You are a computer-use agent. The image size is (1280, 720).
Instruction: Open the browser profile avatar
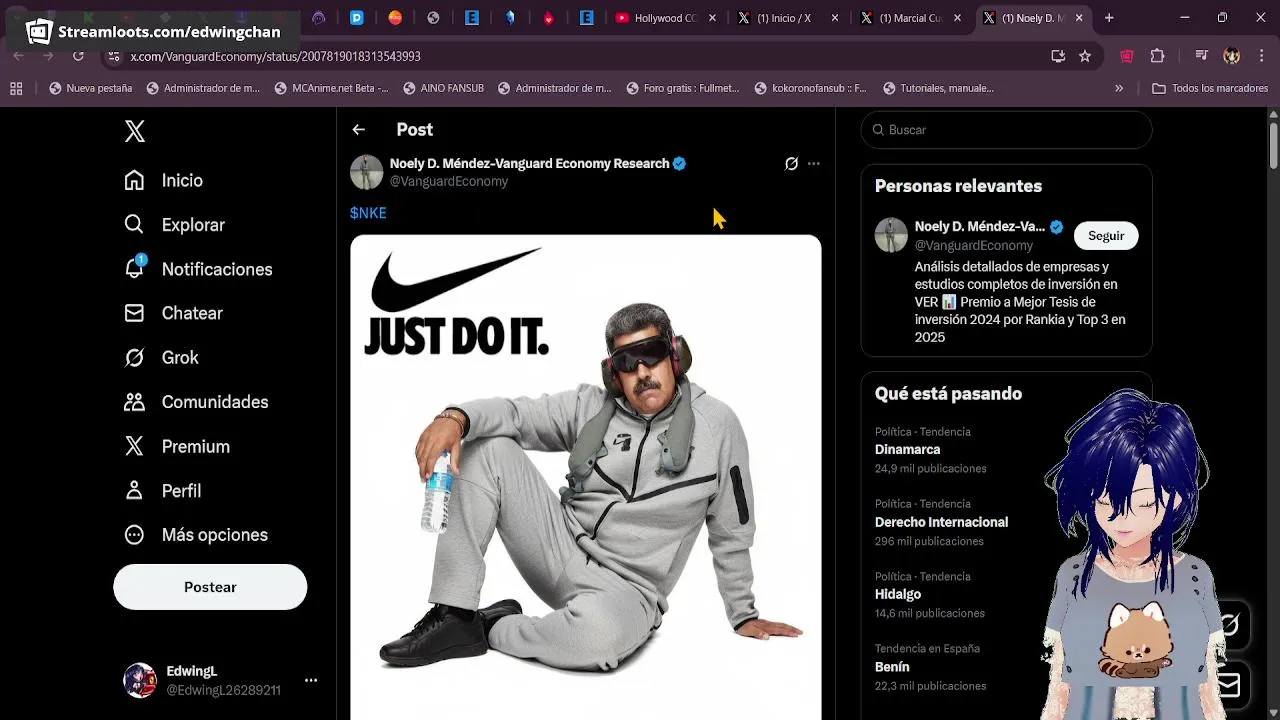1232,57
